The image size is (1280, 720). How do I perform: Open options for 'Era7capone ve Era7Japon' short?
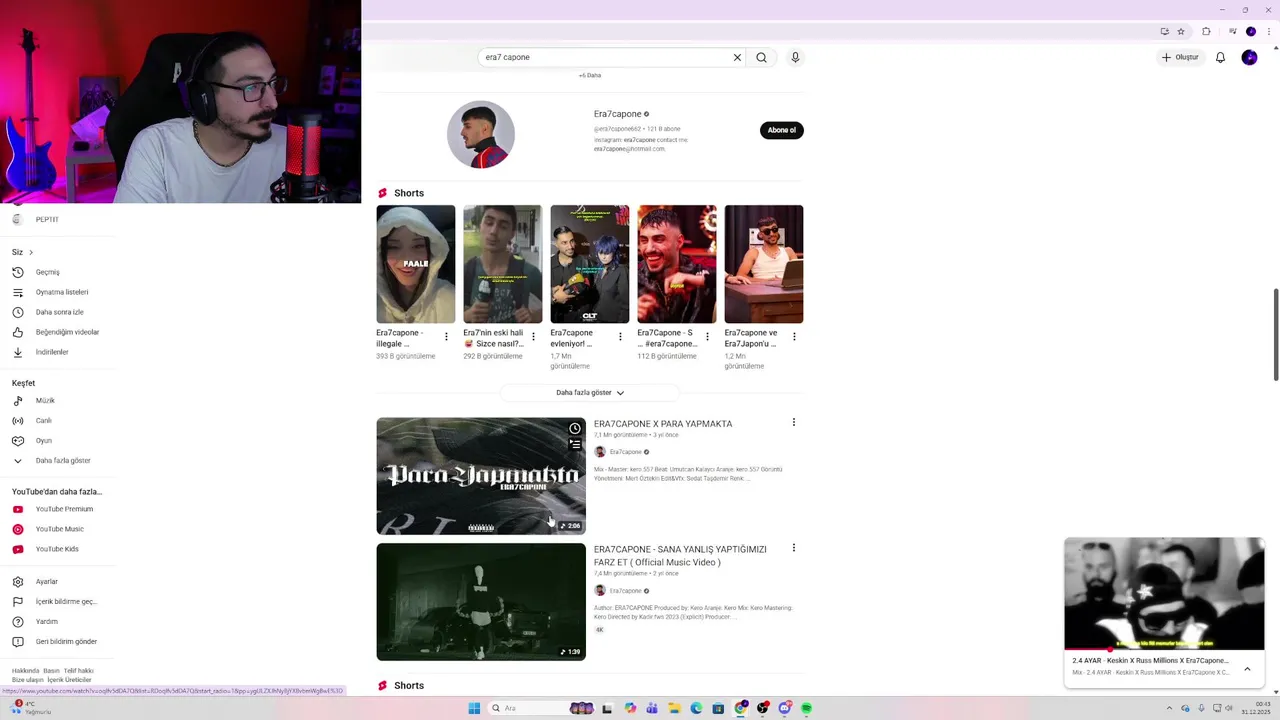794,337
